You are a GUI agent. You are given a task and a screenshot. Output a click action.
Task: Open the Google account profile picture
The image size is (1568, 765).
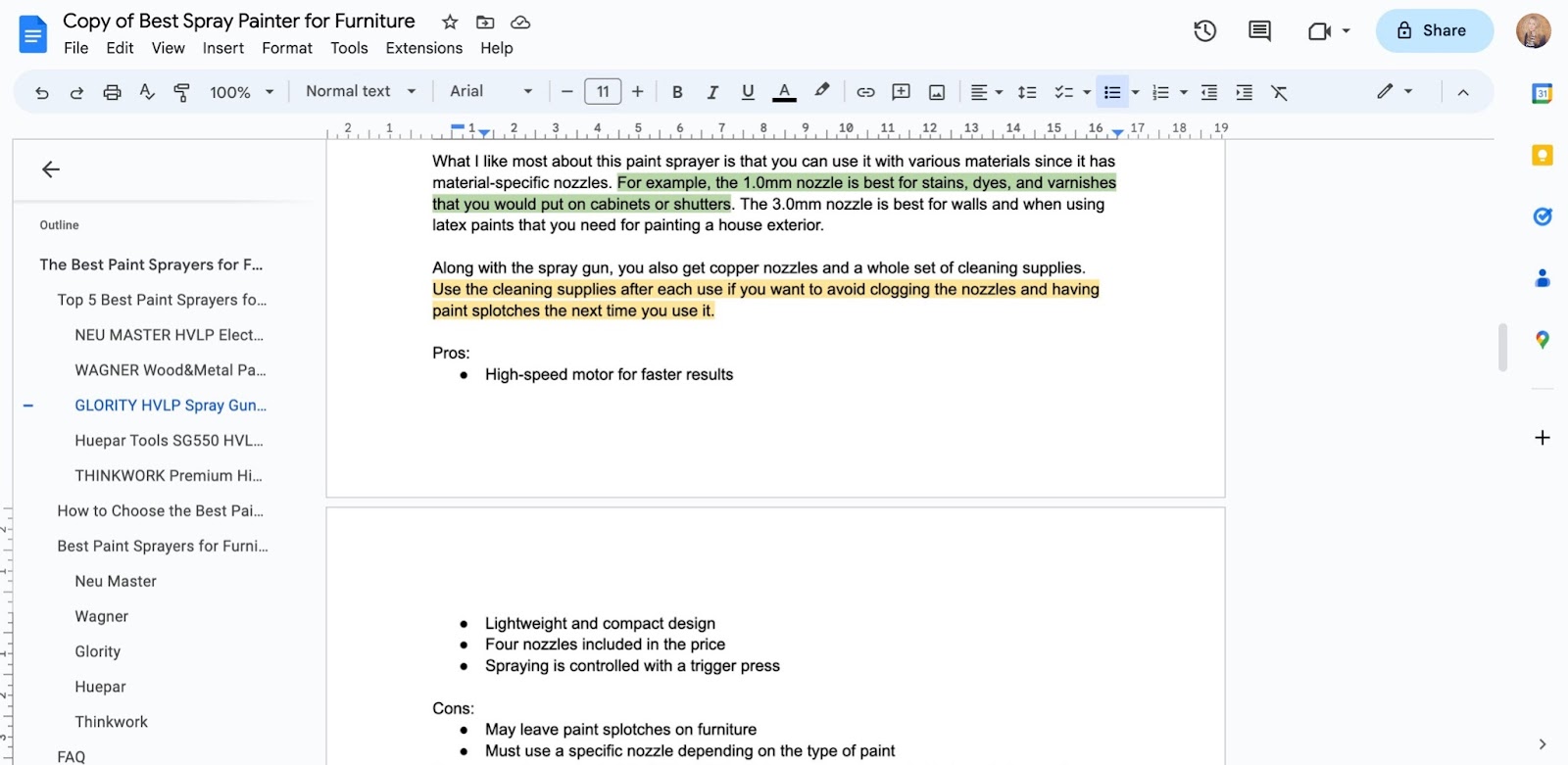click(x=1534, y=31)
